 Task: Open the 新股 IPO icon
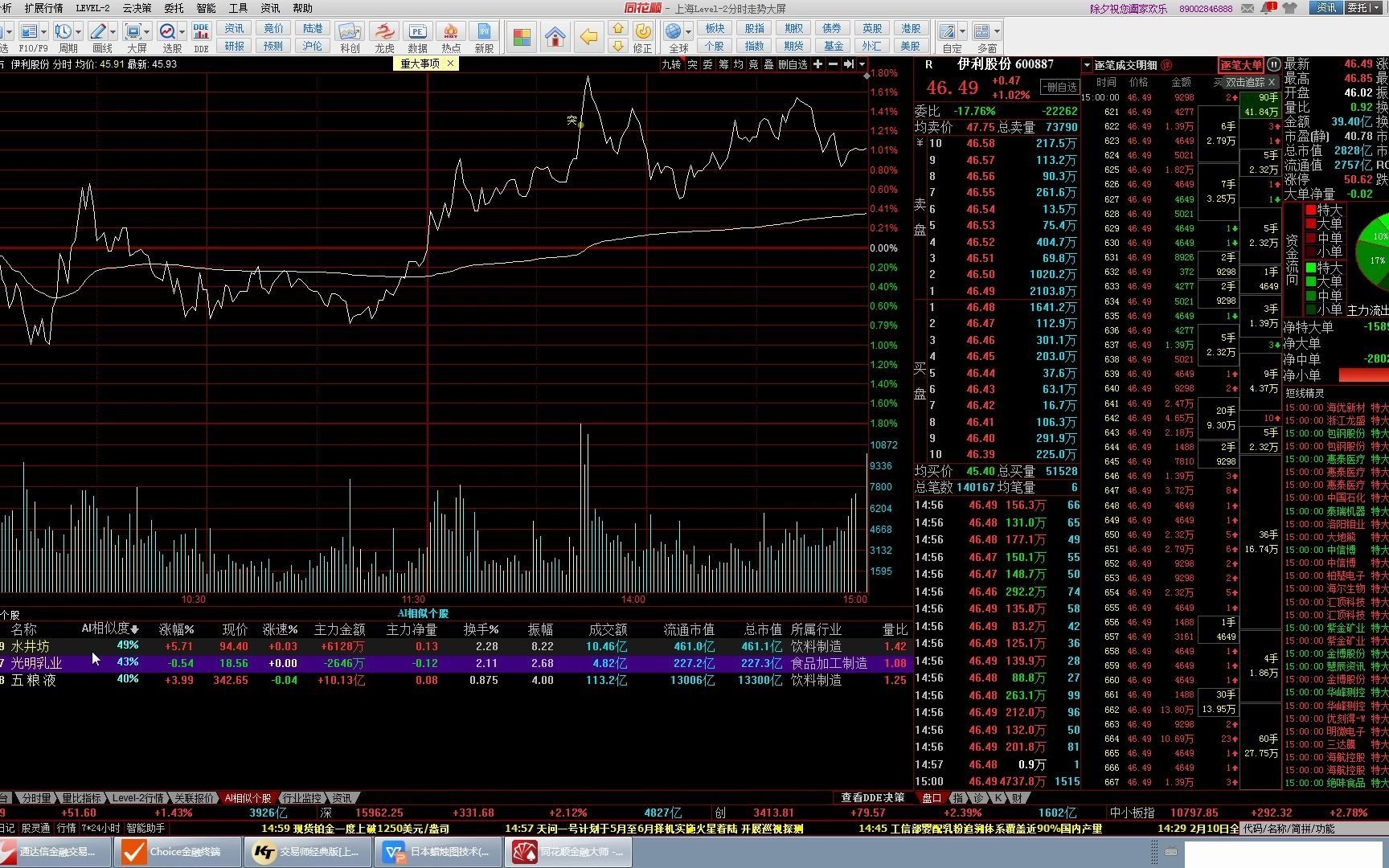pos(484,31)
